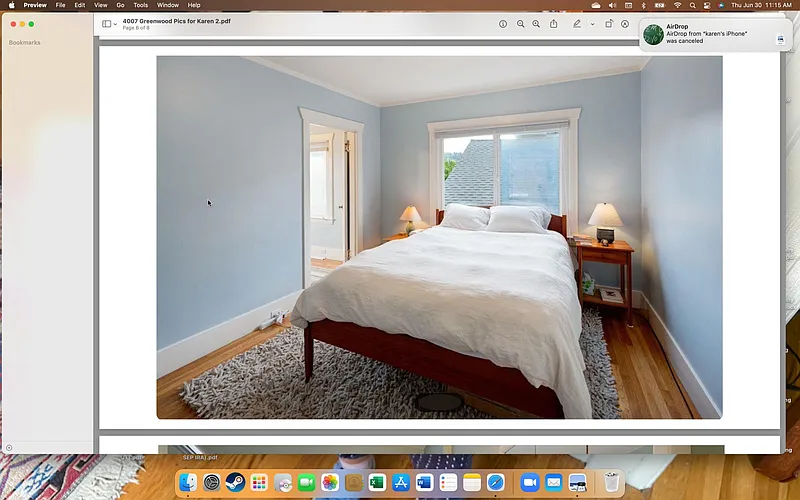Viewport: 800px width, 500px height.
Task: Launch Steam from the Dock
Action: 235,483
